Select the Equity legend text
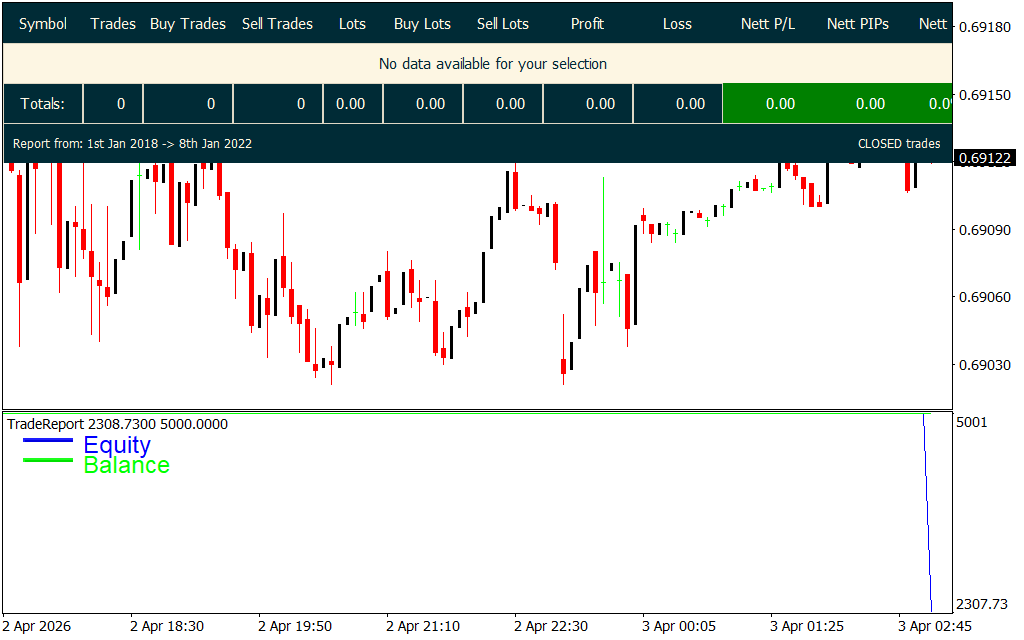The height and width of the screenshot is (640, 1024). point(117,445)
